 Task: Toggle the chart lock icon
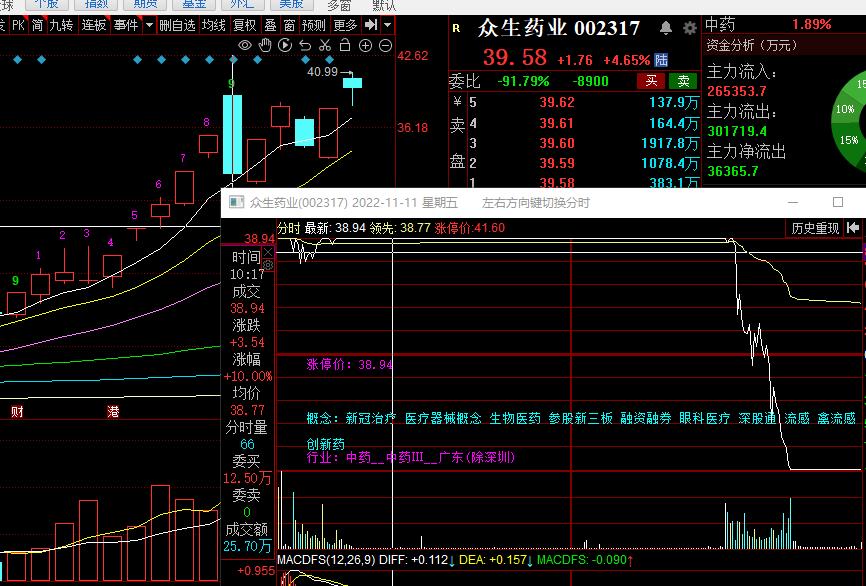pos(345,45)
